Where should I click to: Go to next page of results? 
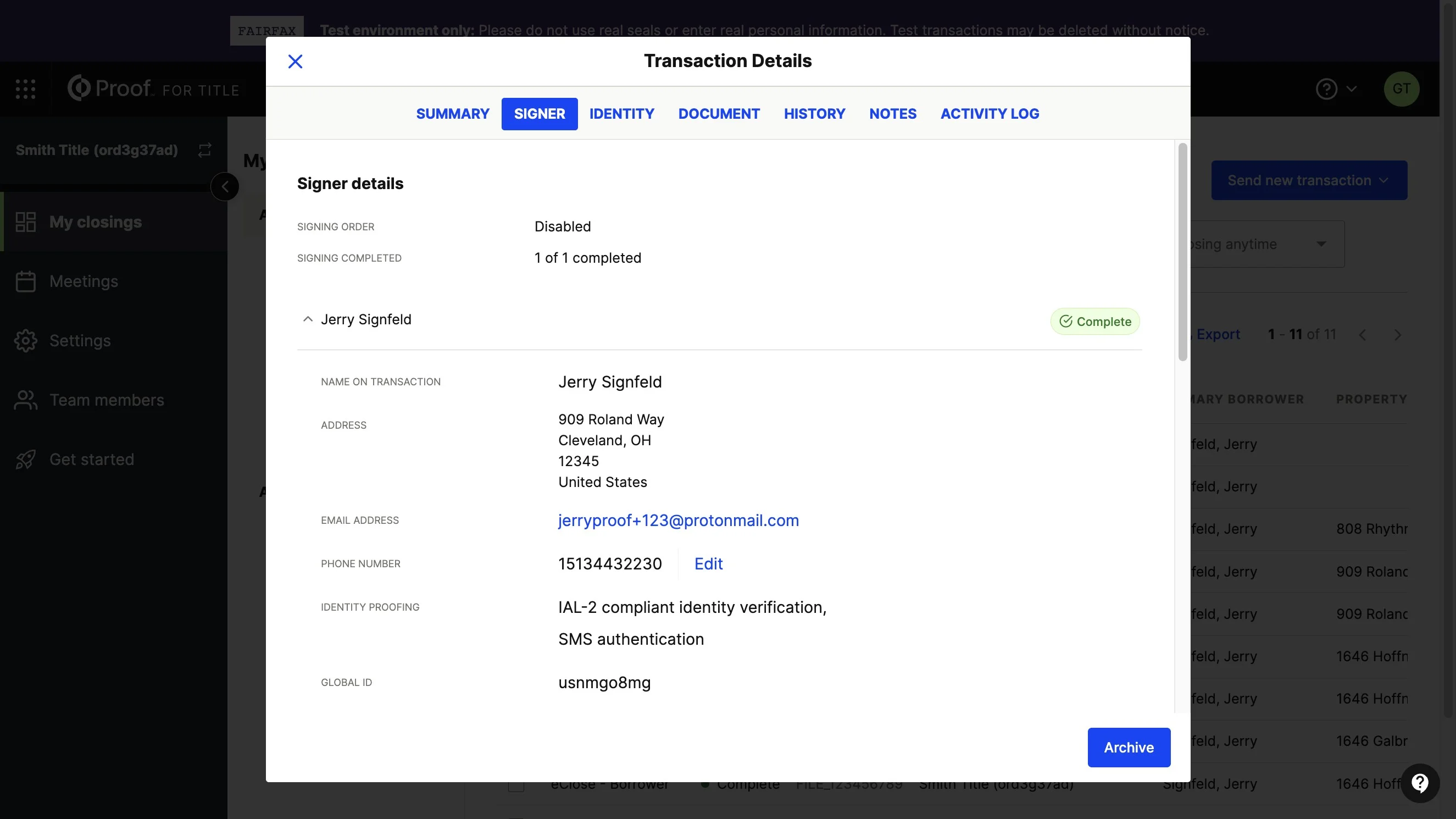(1397, 335)
